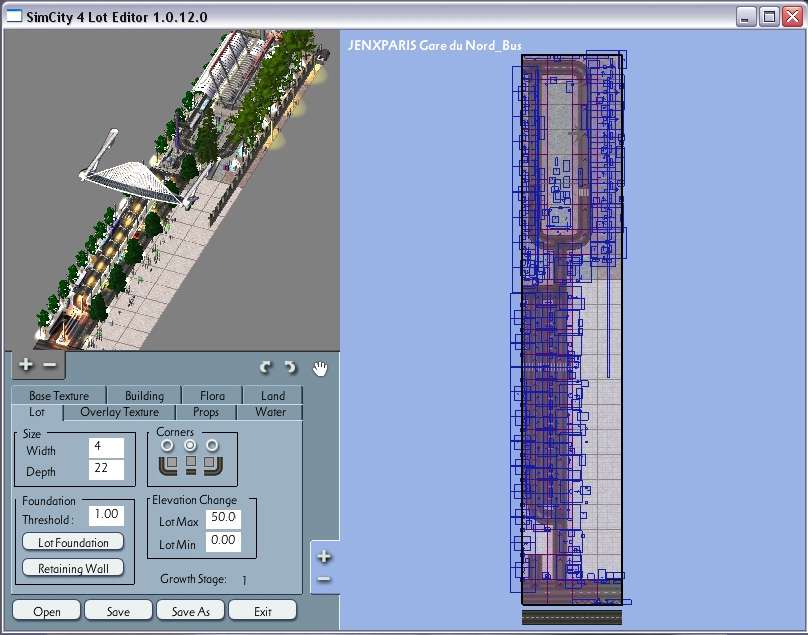Click the window icon in the title bar
This screenshot has height=635, width=808.
click(x=14, y=16)
